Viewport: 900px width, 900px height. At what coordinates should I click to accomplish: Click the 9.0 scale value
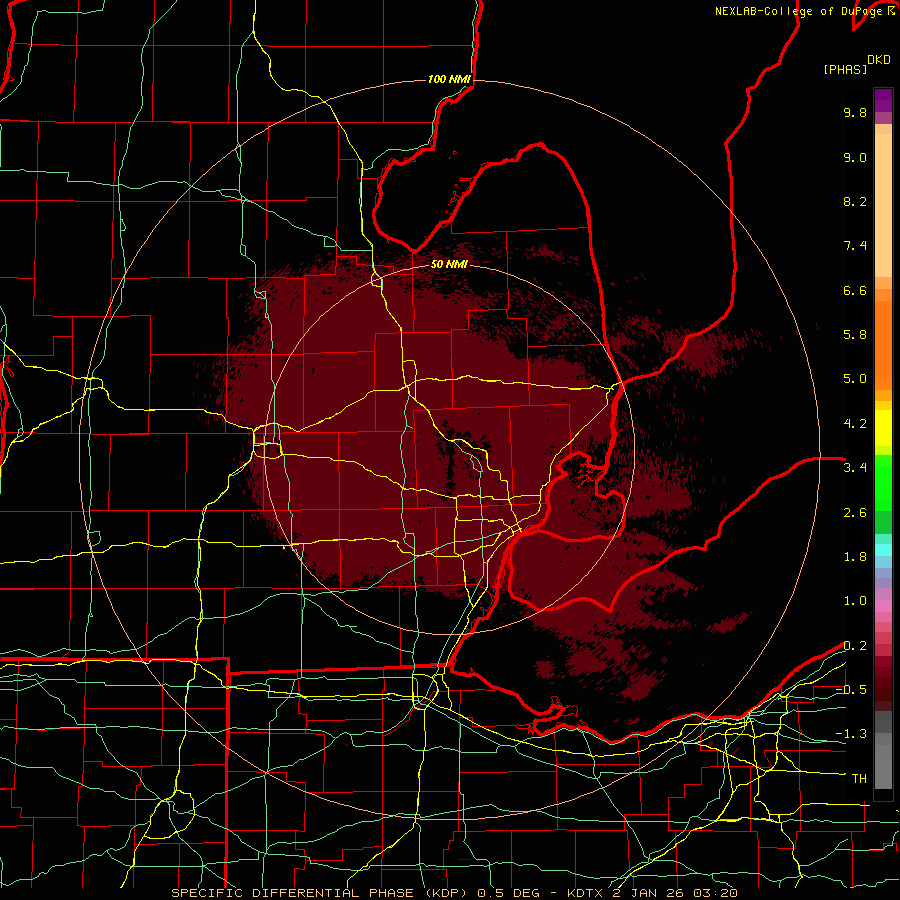point(855,157)
